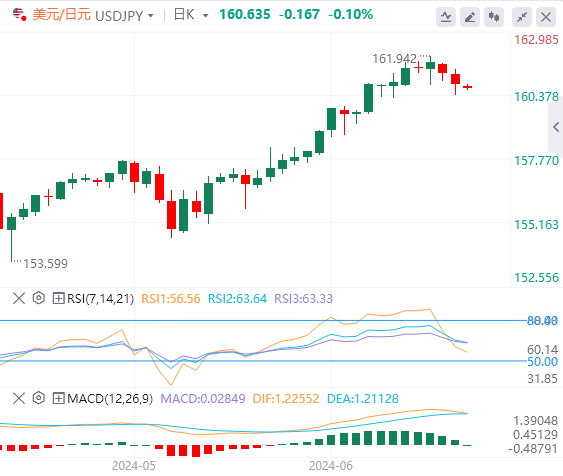This screenshot has height=476, width=563.
Task: Click the shrink/collapse arrows icon
Action: tap(522, 17)
